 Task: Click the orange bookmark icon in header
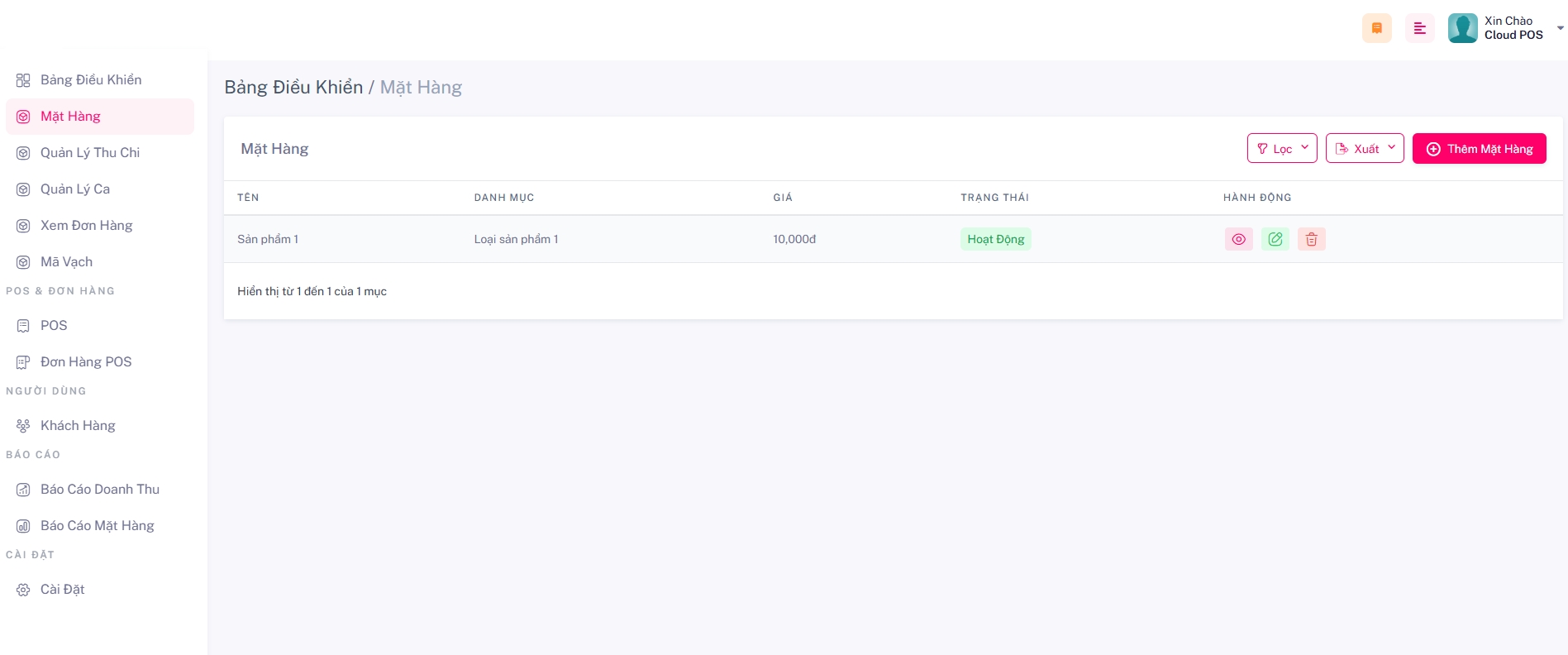pyautogui.click(x=1376, y=28)
